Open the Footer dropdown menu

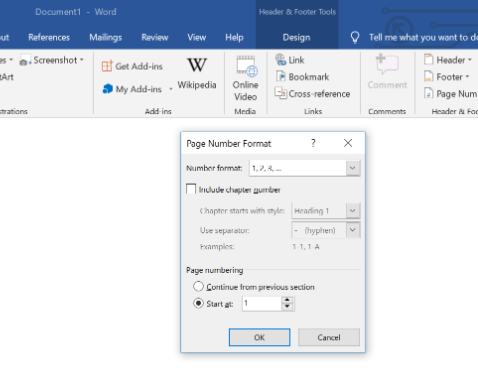pos(447,77)
